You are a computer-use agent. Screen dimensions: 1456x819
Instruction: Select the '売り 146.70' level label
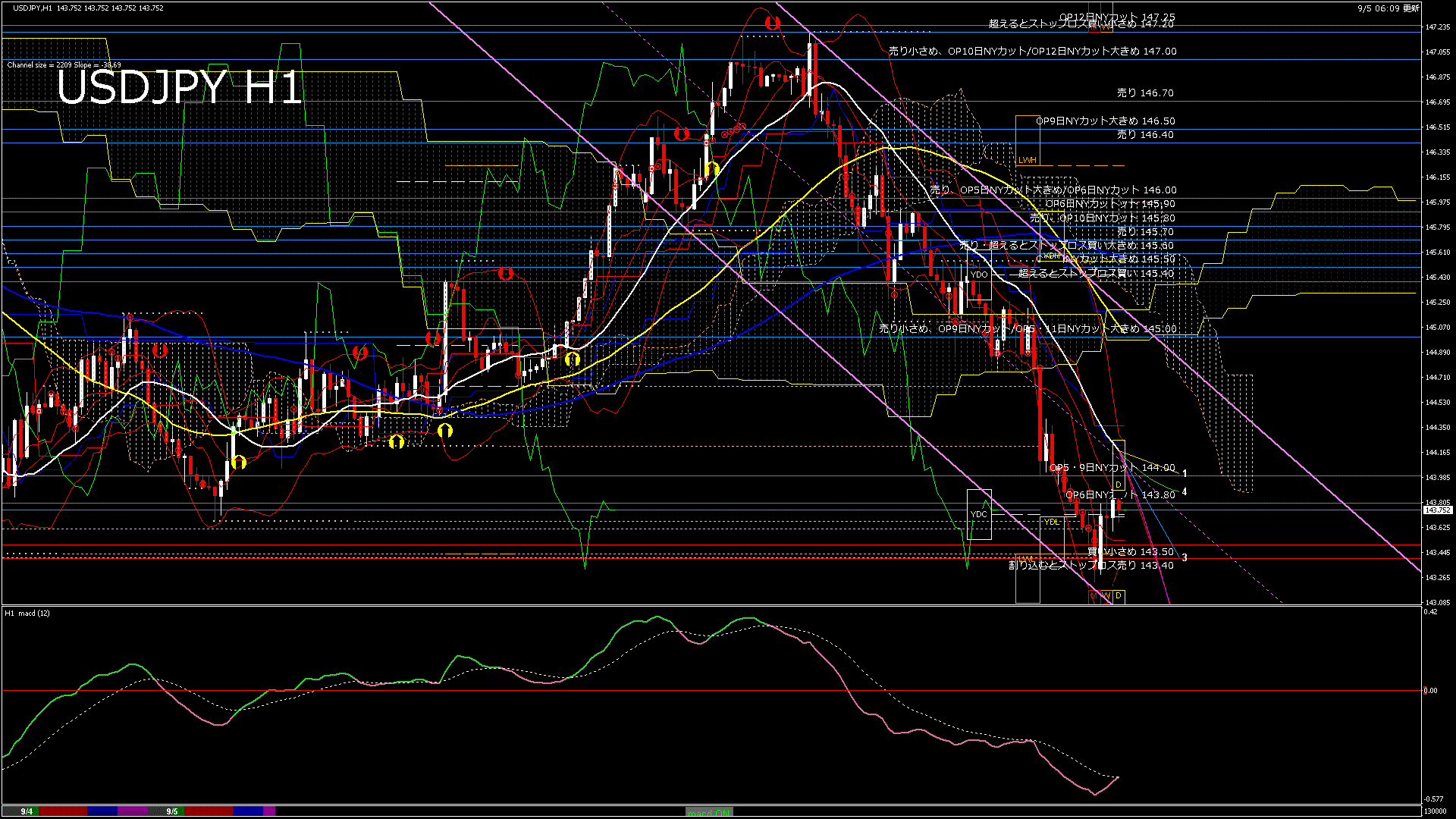pyautogui.click(x=1145, y=93)
